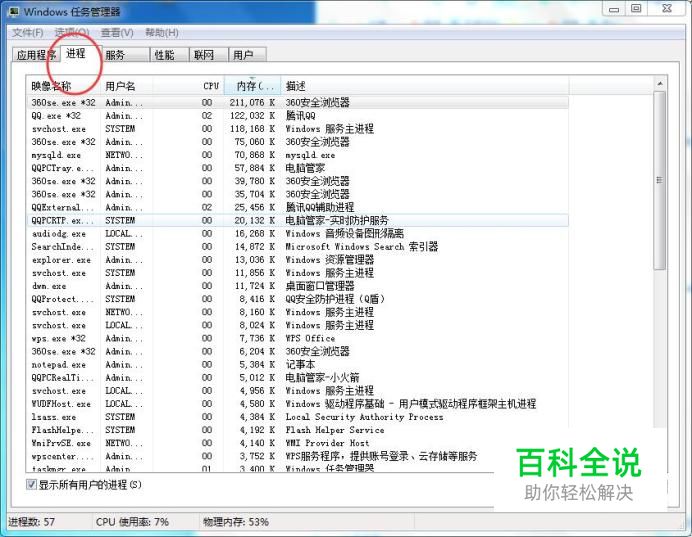The width and height of the screenshot is (692, 537).
Task: Toggle 显示所有用户的进程 checkbox
Action: pyautogui.click(x=31, y=484)
